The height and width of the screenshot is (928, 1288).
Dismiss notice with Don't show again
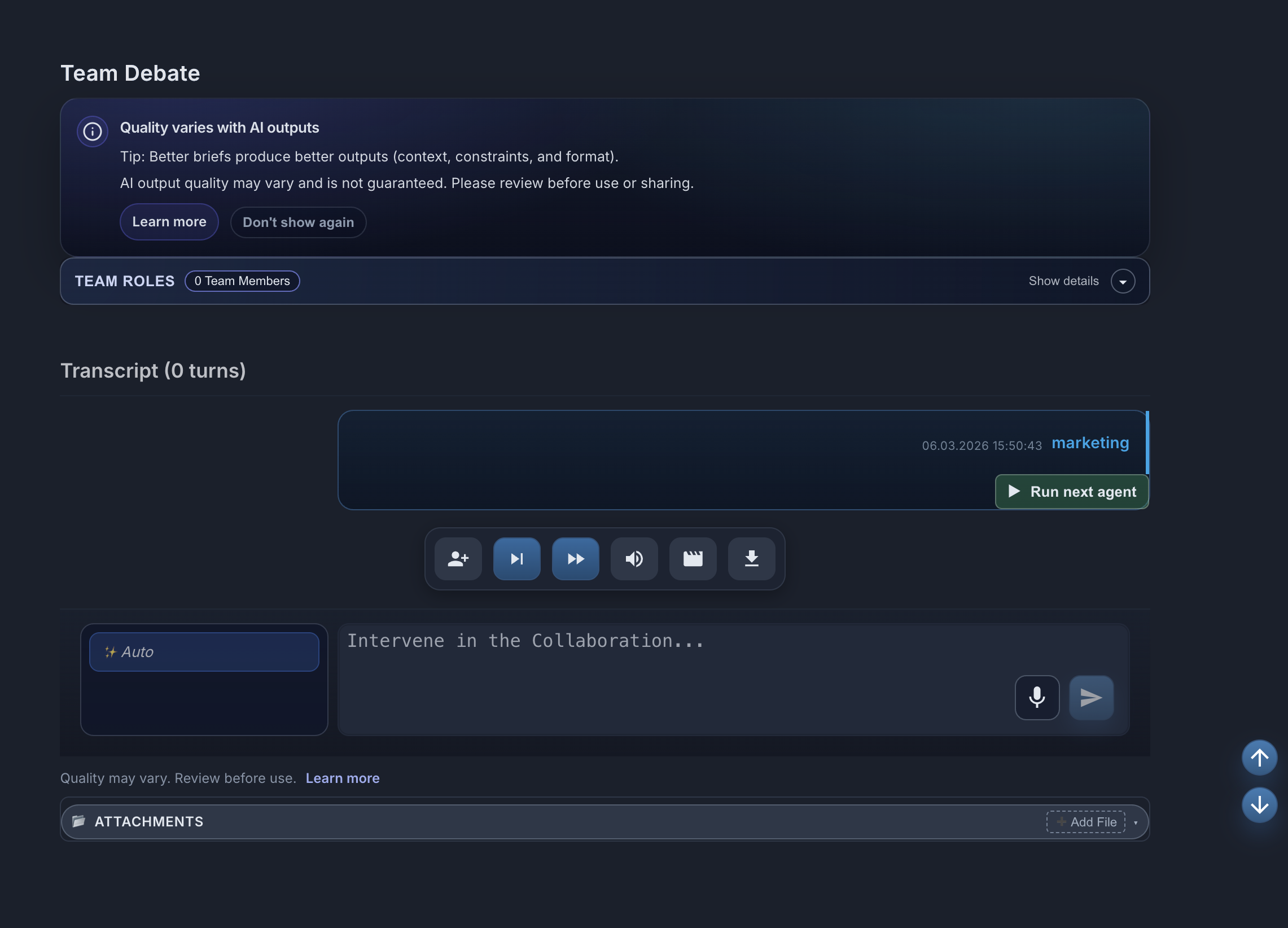[298, 222]
